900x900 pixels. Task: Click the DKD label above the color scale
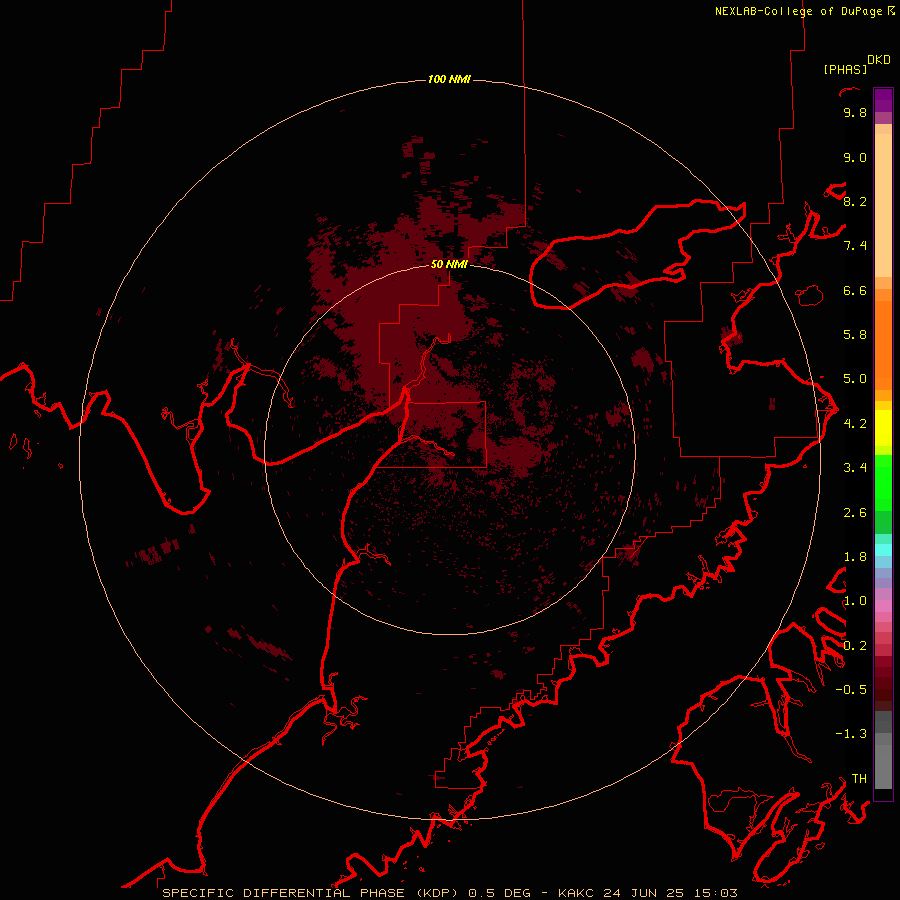pos(878,60)
